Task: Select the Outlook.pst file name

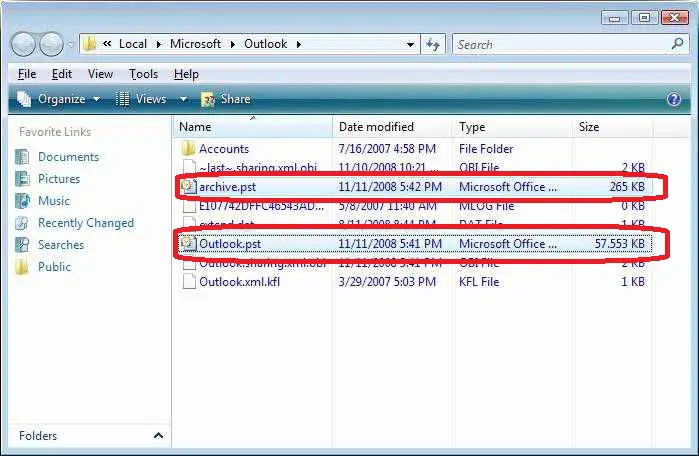Action: [230, 244]
